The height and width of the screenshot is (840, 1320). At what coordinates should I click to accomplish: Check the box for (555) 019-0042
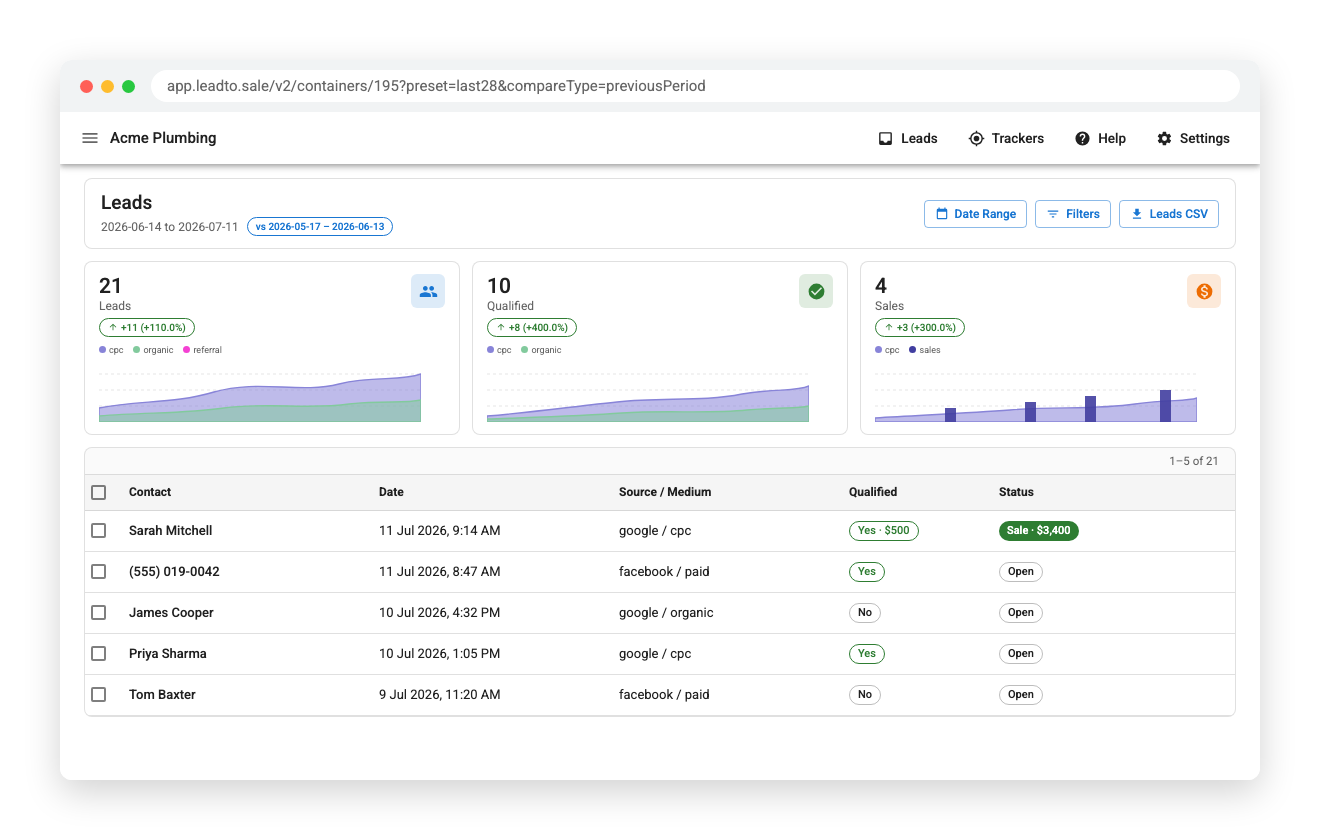(98, 572)
